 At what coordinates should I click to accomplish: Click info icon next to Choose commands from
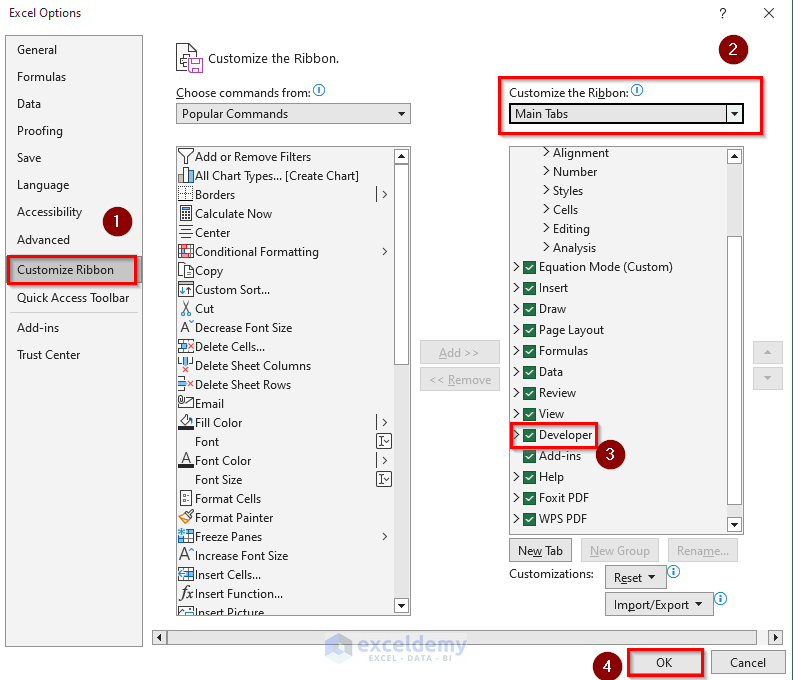tap(319, 90)
